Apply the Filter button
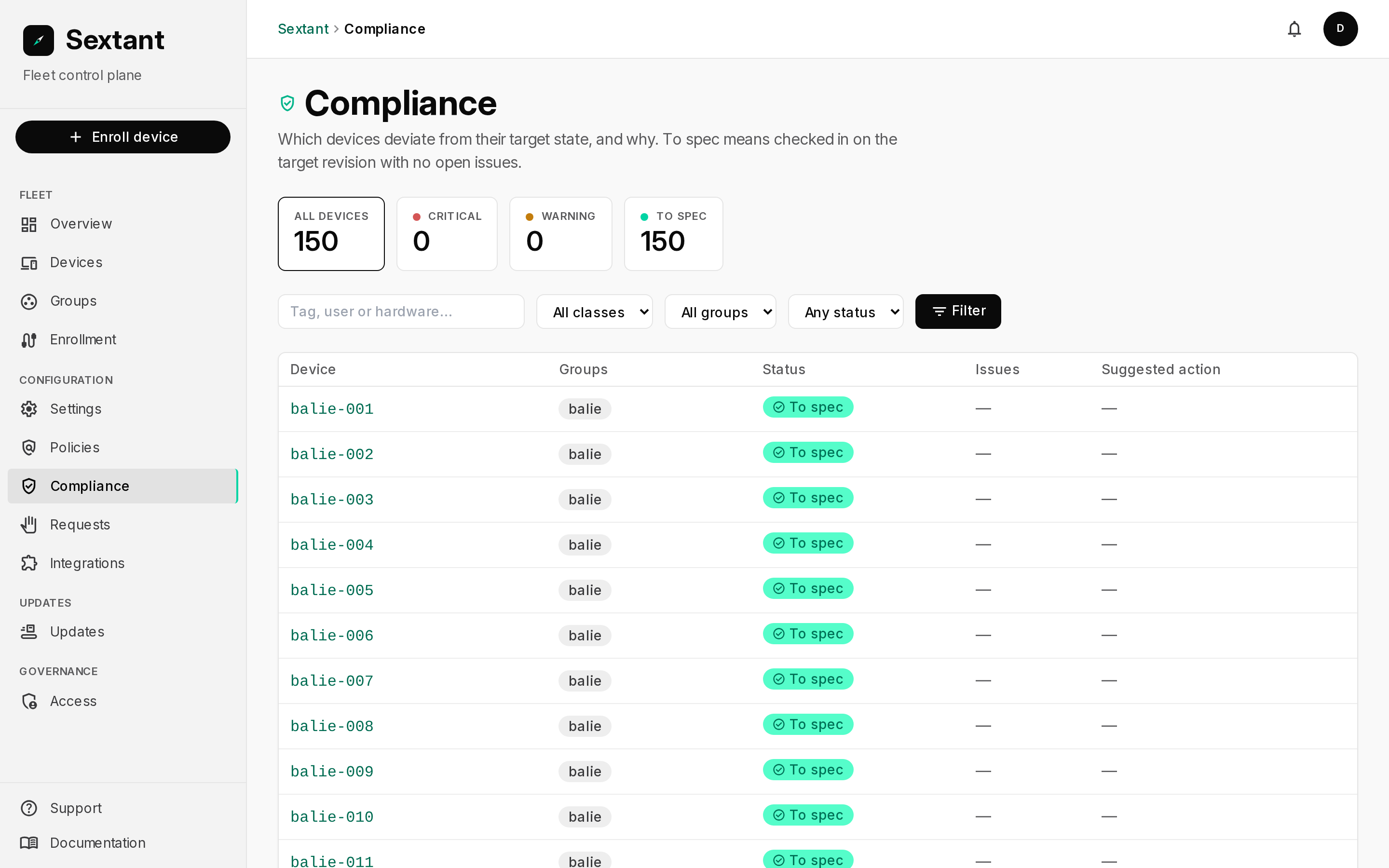 [957, 311]
